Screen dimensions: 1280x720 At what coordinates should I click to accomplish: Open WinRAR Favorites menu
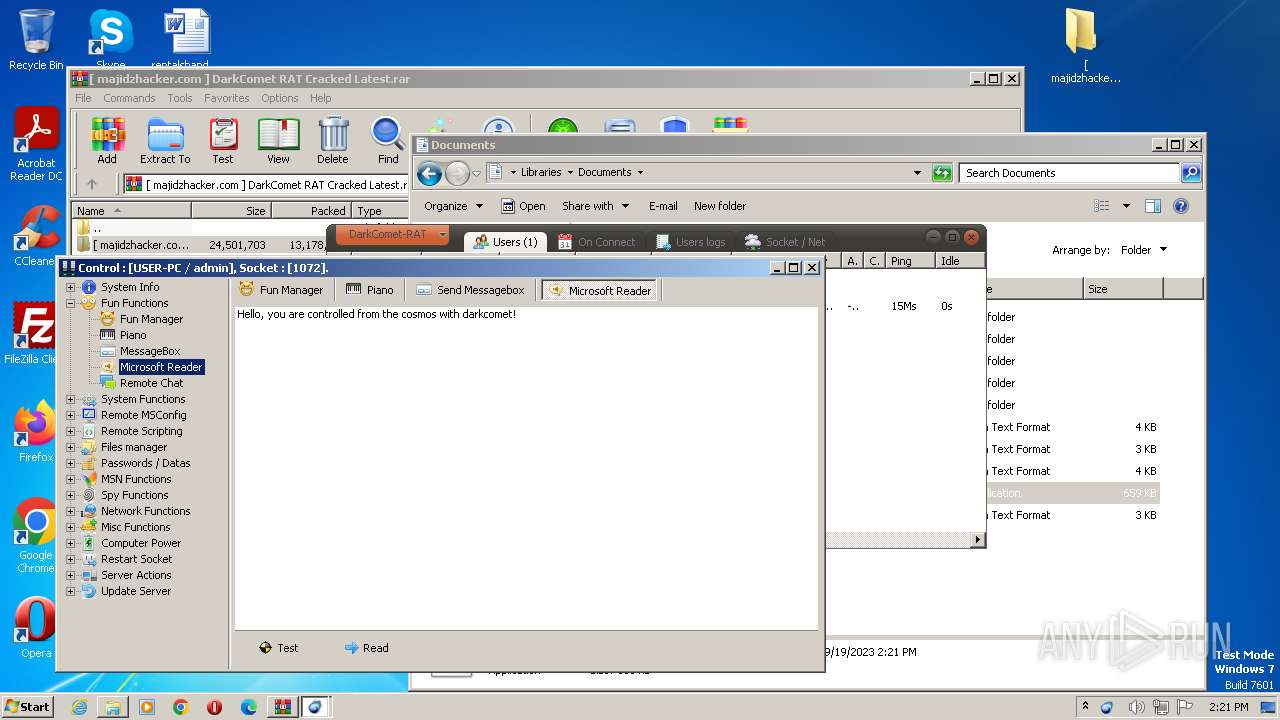(227, 98)
